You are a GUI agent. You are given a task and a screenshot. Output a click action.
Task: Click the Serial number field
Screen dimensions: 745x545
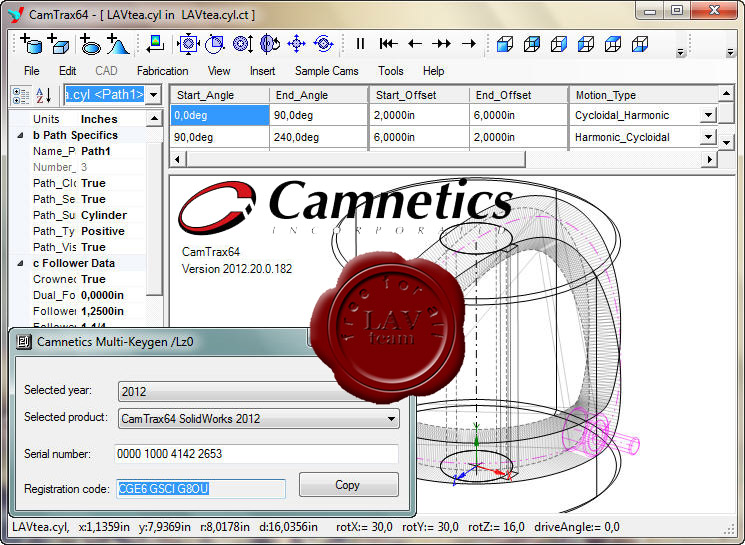tap(256, 454)
